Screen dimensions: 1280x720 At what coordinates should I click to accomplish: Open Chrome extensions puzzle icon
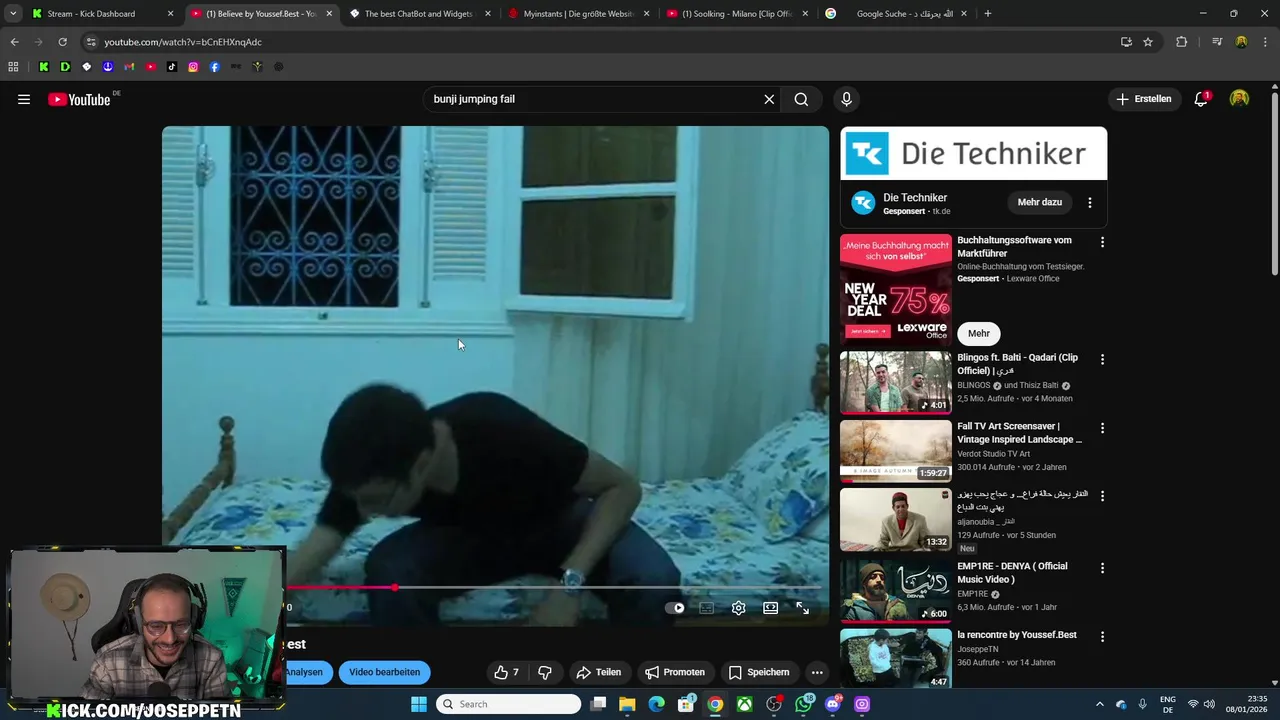click(x=1182, y=42)
